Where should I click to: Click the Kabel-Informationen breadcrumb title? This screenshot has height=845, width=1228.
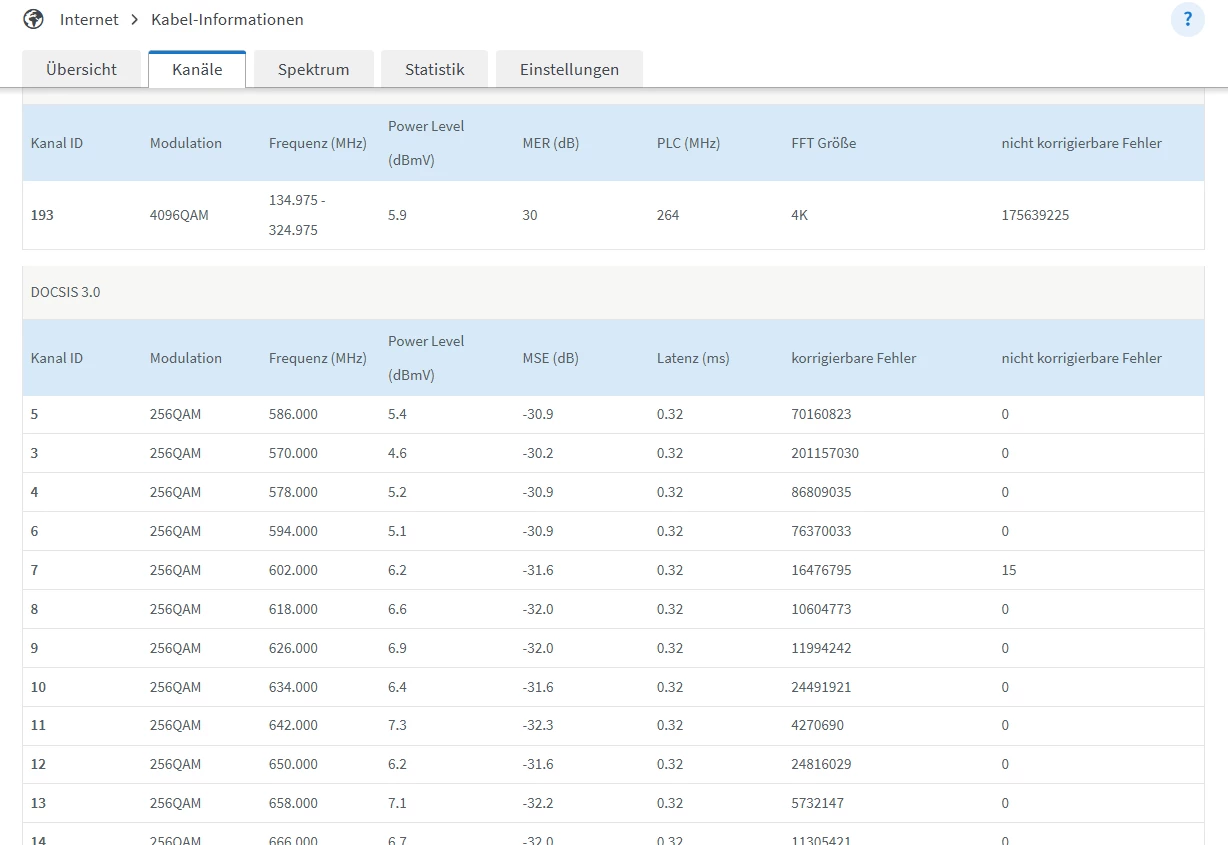tap(227, 20)
